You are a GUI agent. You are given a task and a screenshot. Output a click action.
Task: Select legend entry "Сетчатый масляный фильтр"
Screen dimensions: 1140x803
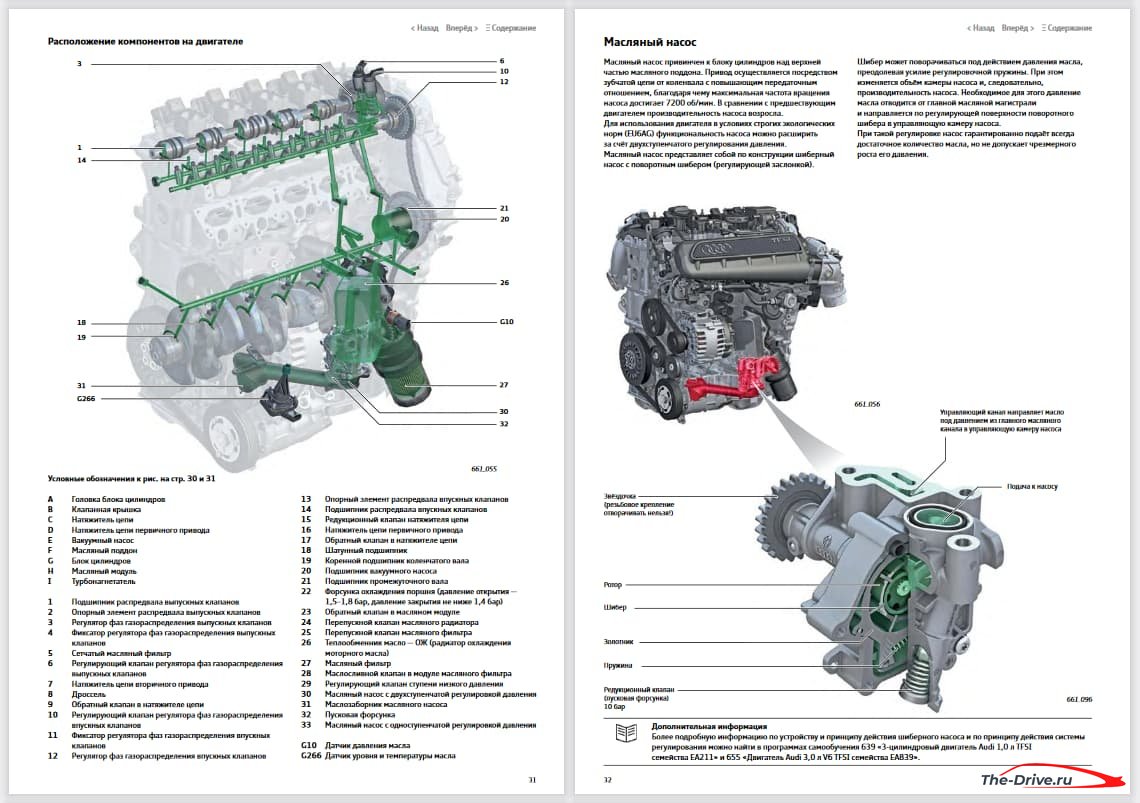click(x=121, y=653)
